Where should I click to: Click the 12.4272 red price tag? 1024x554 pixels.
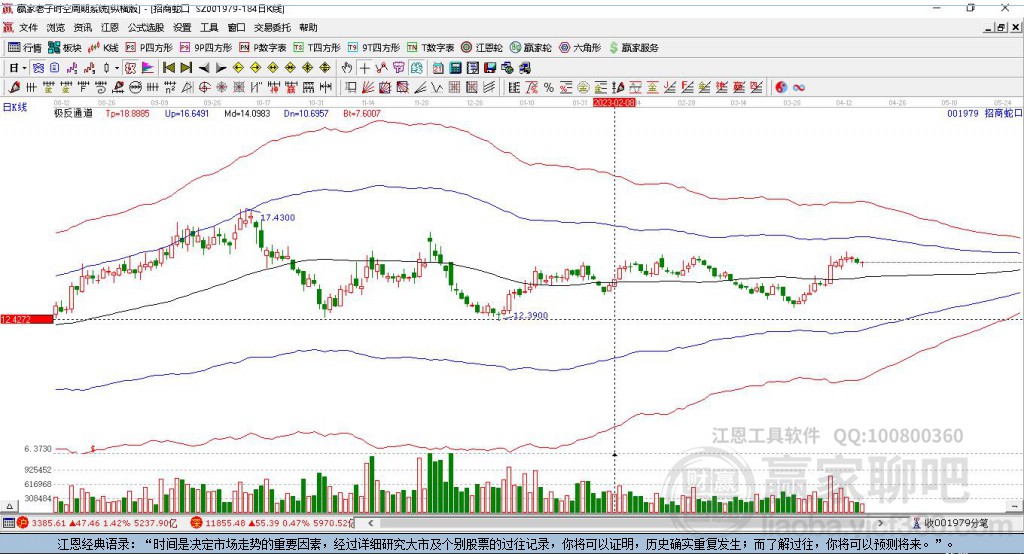pyautogui.click(x=26, y=319)
